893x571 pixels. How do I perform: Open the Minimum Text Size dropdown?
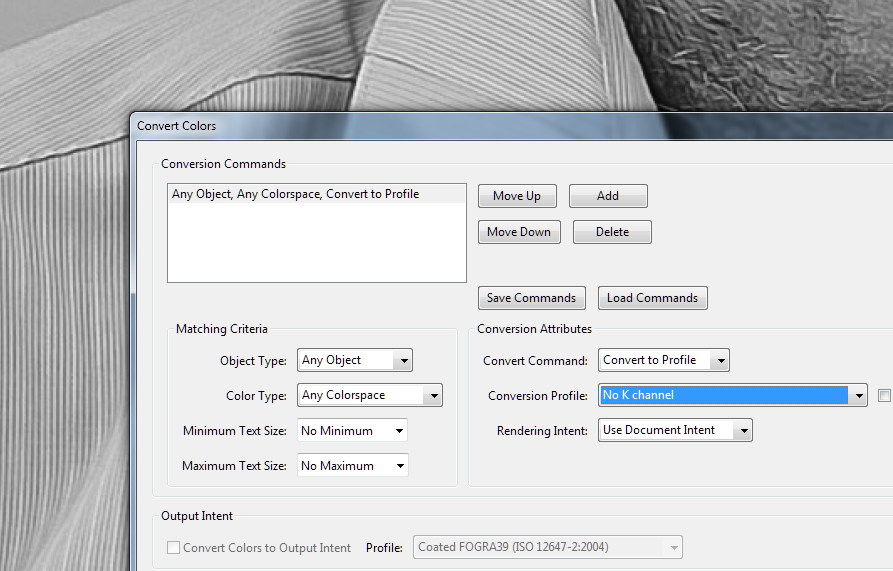pyautogui.click(x=353, y=430)
